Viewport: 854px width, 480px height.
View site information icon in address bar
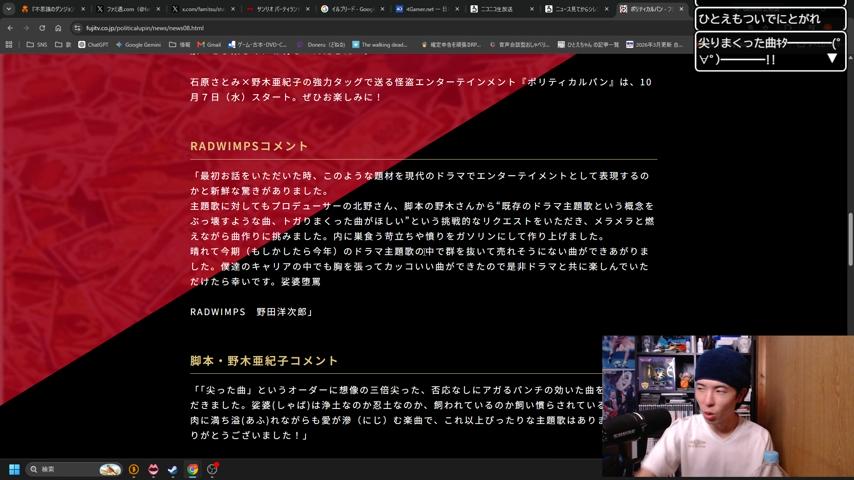pos(77,28)
